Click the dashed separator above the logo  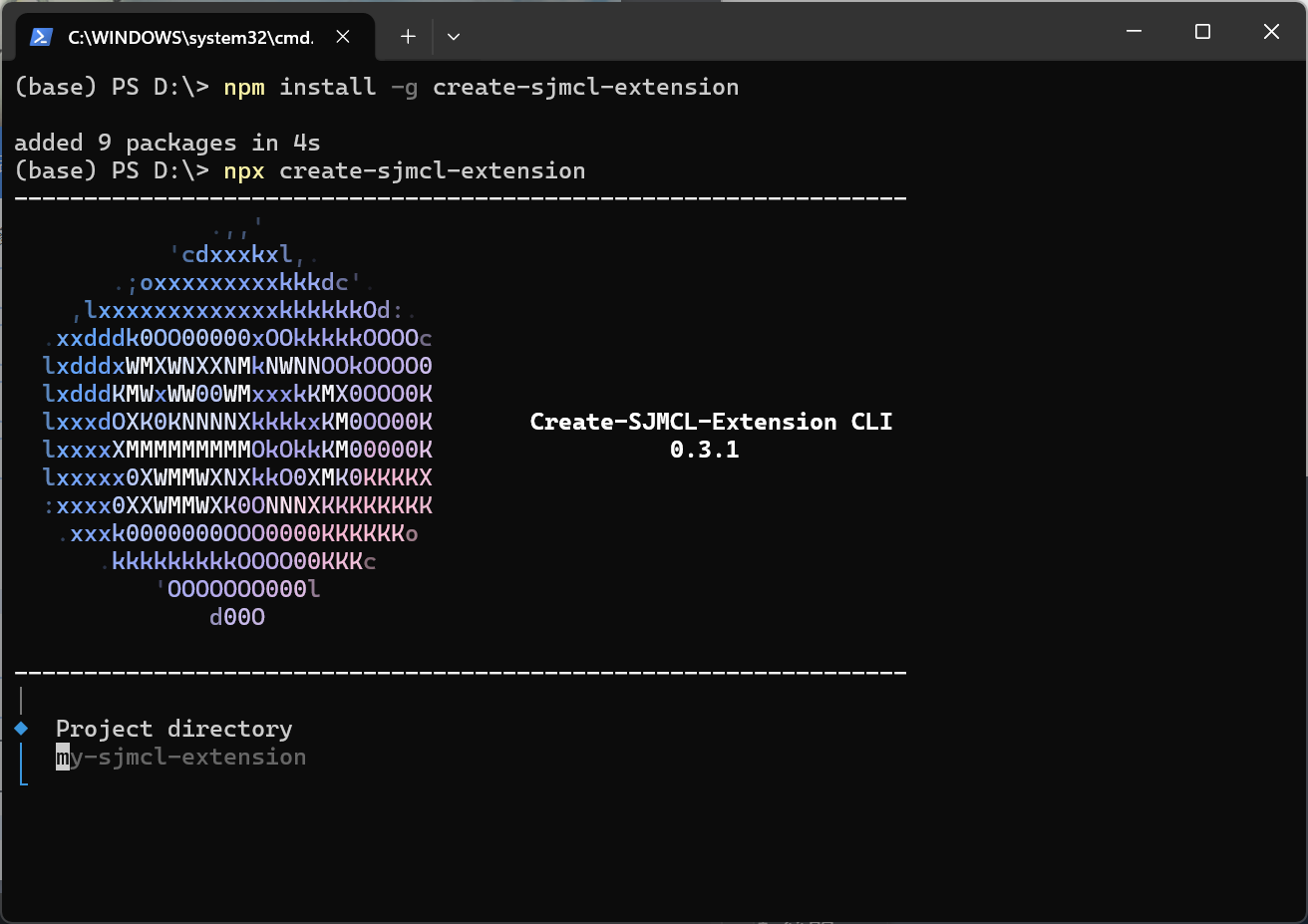coord(461,199)
